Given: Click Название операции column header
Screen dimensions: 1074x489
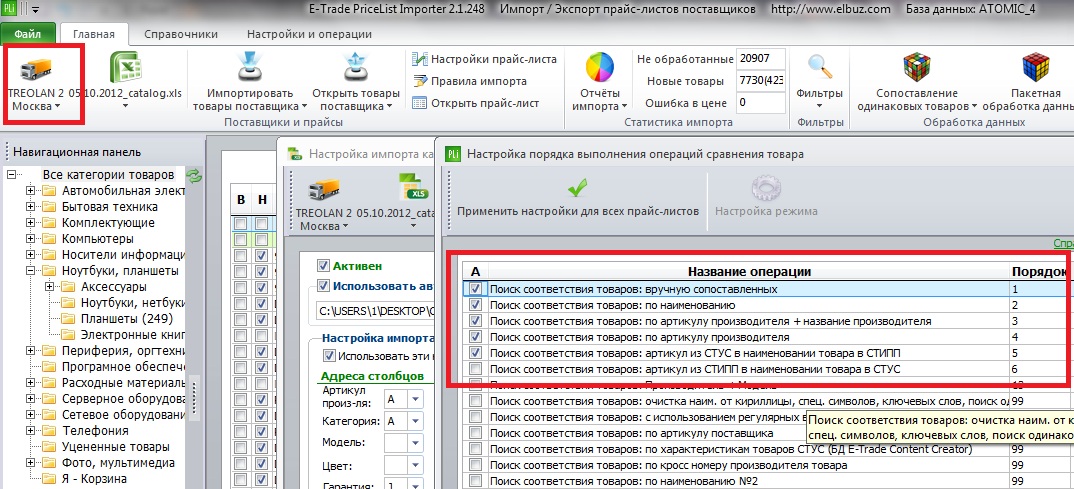Looking at the screenshot, I should tap(749, 272).
